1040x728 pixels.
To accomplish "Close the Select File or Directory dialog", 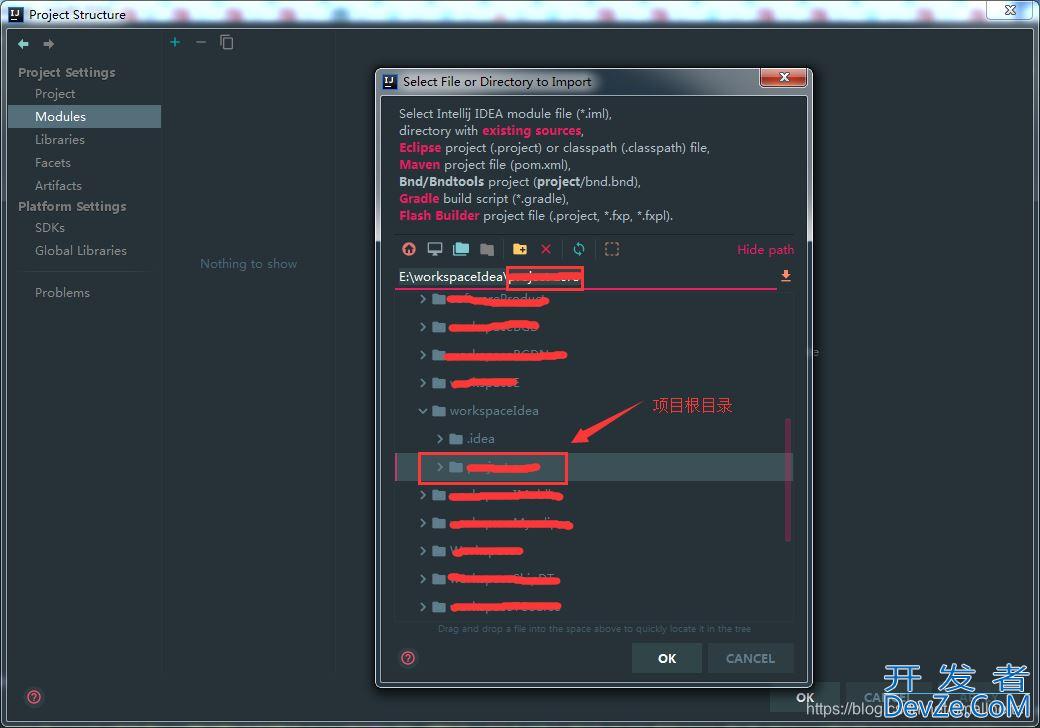I will click(783, 78).
